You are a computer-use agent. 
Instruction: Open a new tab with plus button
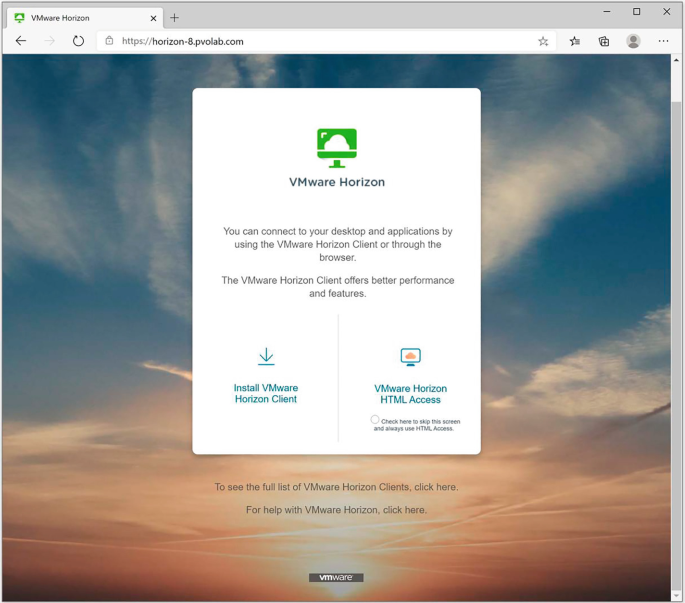(x=174, y=18)
